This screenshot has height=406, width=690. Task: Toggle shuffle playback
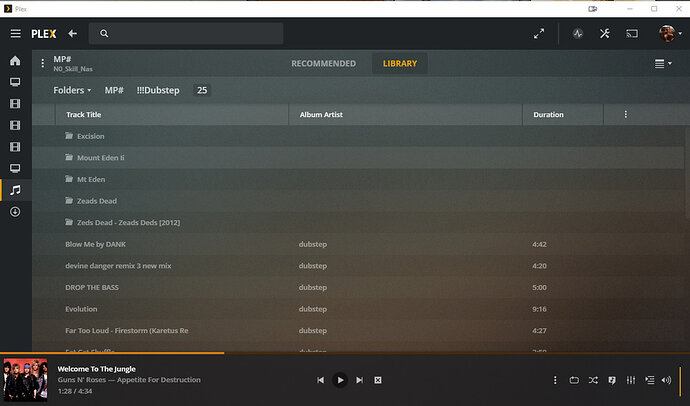[593, 380]
